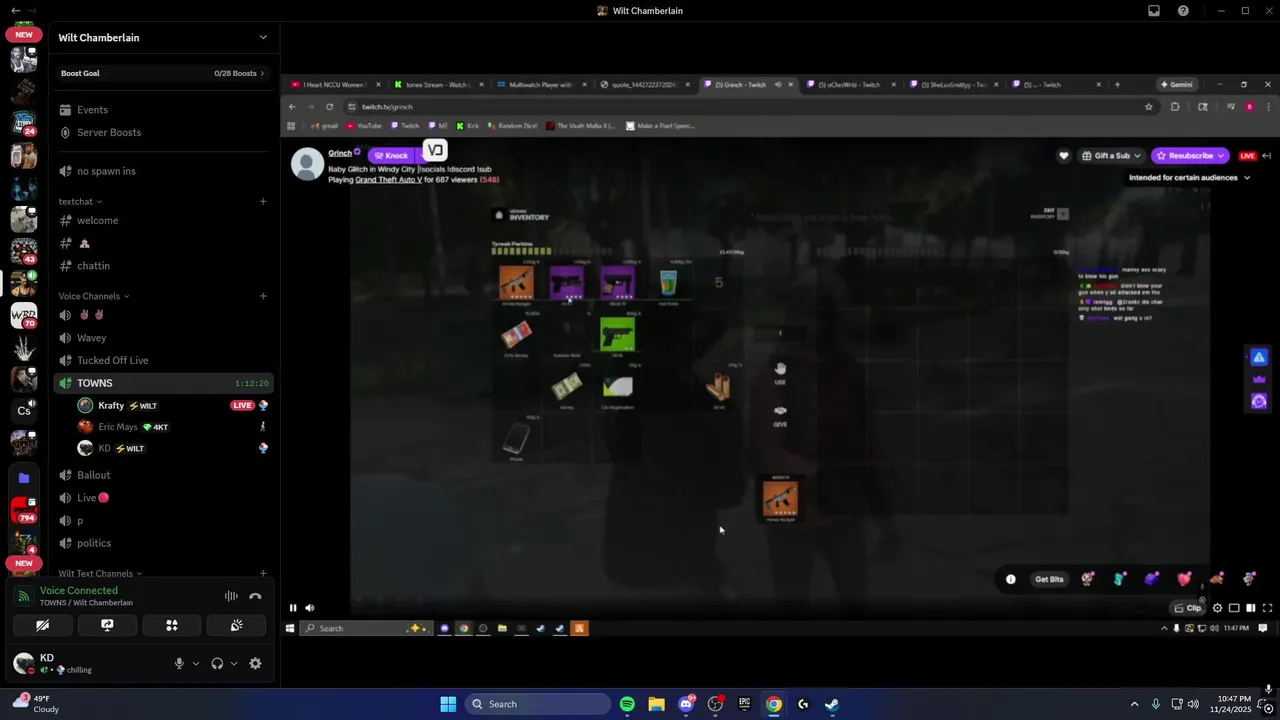Open Steam from the Windows taskbar
The width and height of the screenshot is (1280, 720).
coord(832,704)
